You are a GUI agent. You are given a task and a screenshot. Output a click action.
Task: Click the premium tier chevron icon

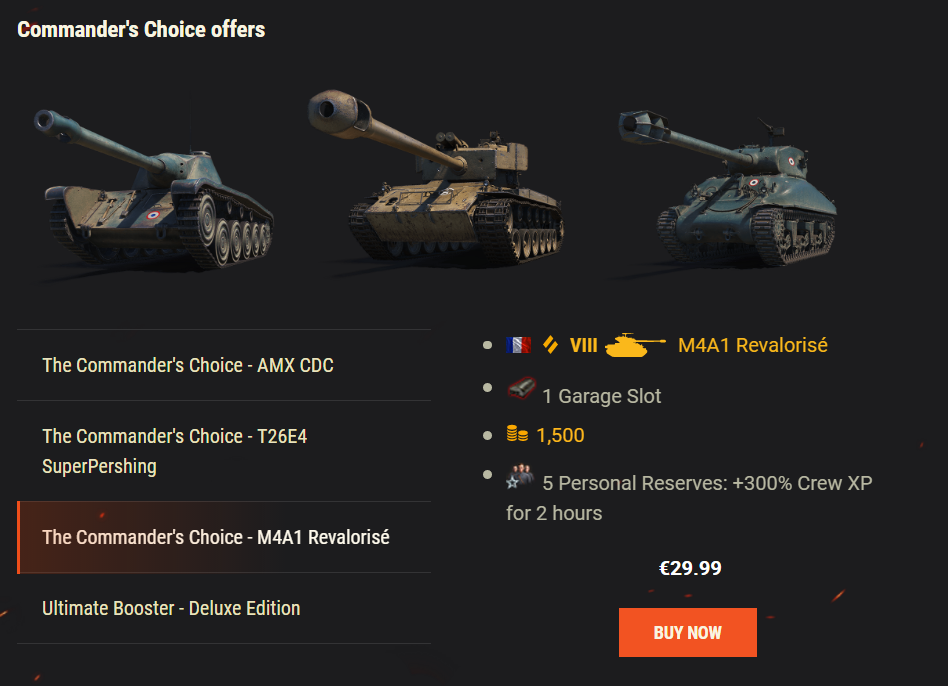(550, 345)
